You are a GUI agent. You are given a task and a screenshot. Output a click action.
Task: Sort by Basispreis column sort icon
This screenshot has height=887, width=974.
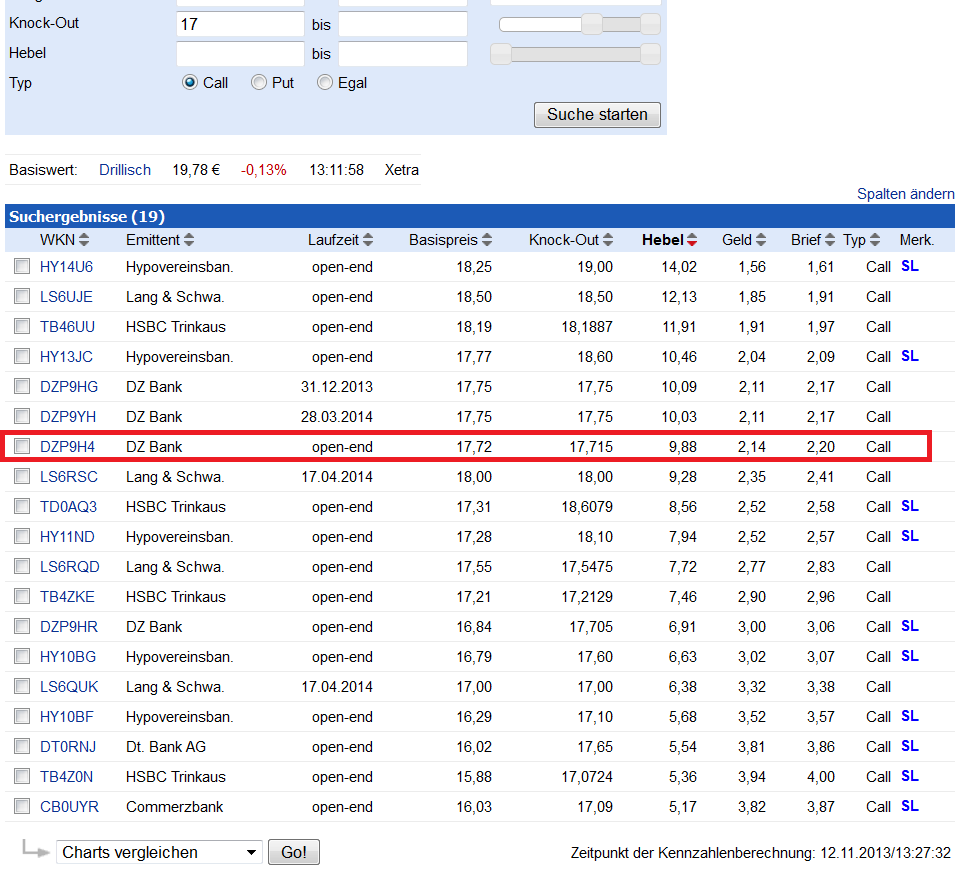point(487,240)
